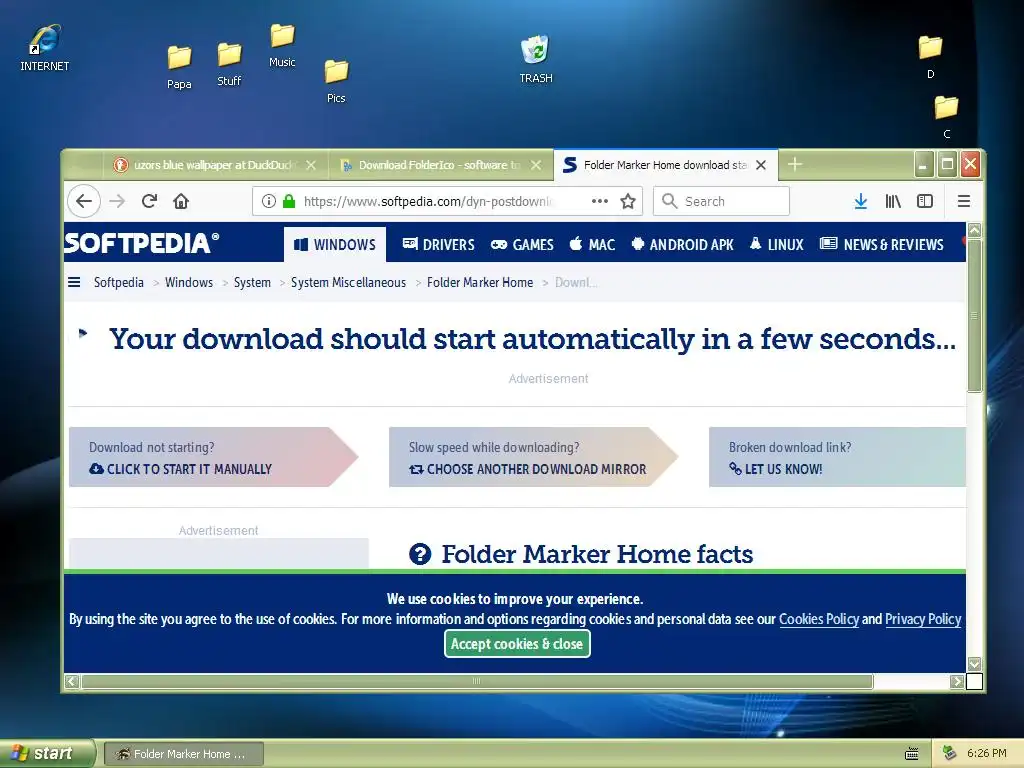Click vertical scrollbar up arrow
This screenshot has width=1024, height=768.
click(x=974, y=230)
